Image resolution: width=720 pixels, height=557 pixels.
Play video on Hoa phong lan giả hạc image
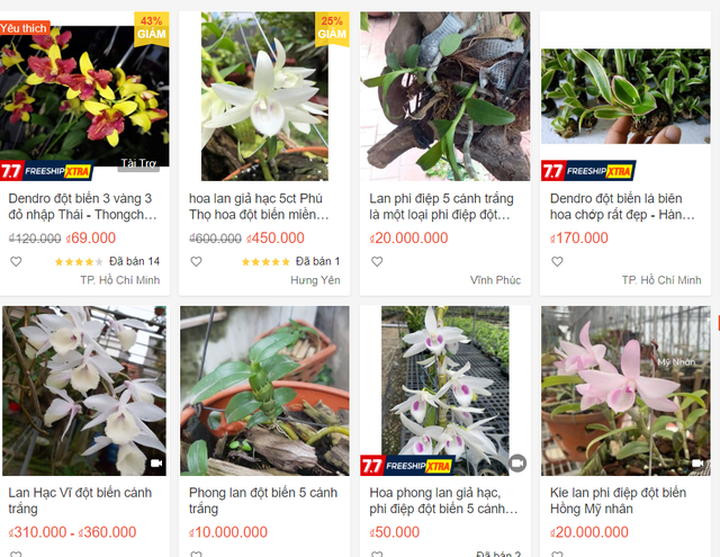pyautogui.click(x=518, y=463)
